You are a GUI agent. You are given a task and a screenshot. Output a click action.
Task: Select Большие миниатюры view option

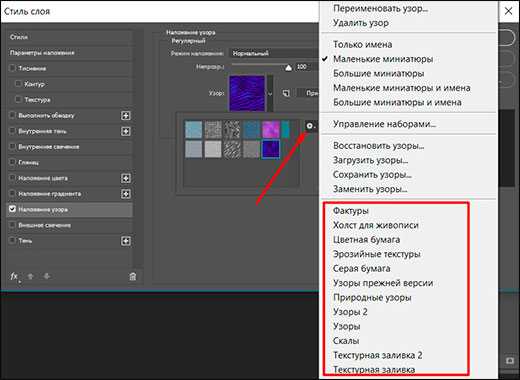pyautogui.click(x=379, y=73)
